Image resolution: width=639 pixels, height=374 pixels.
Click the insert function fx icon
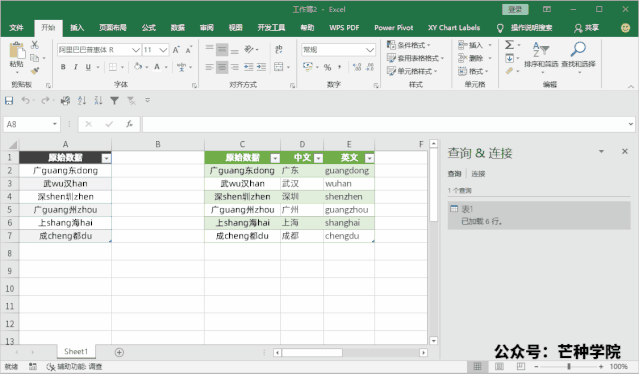pos(129,124)
